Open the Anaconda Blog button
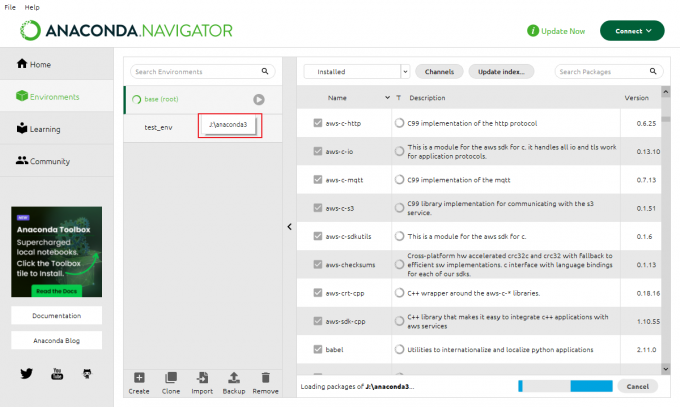This screenshot has height=407, width=680. (x=57, y=341)
